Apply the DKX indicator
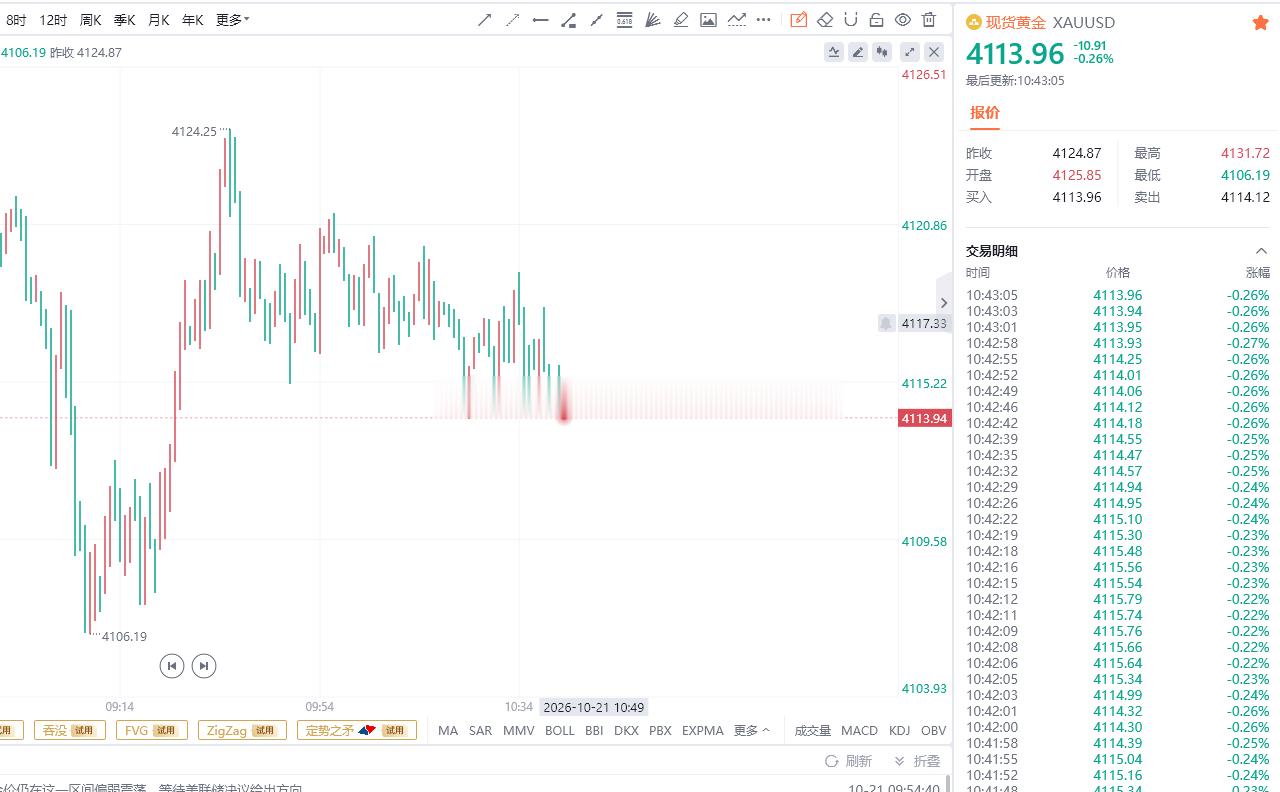 [626, 731]
